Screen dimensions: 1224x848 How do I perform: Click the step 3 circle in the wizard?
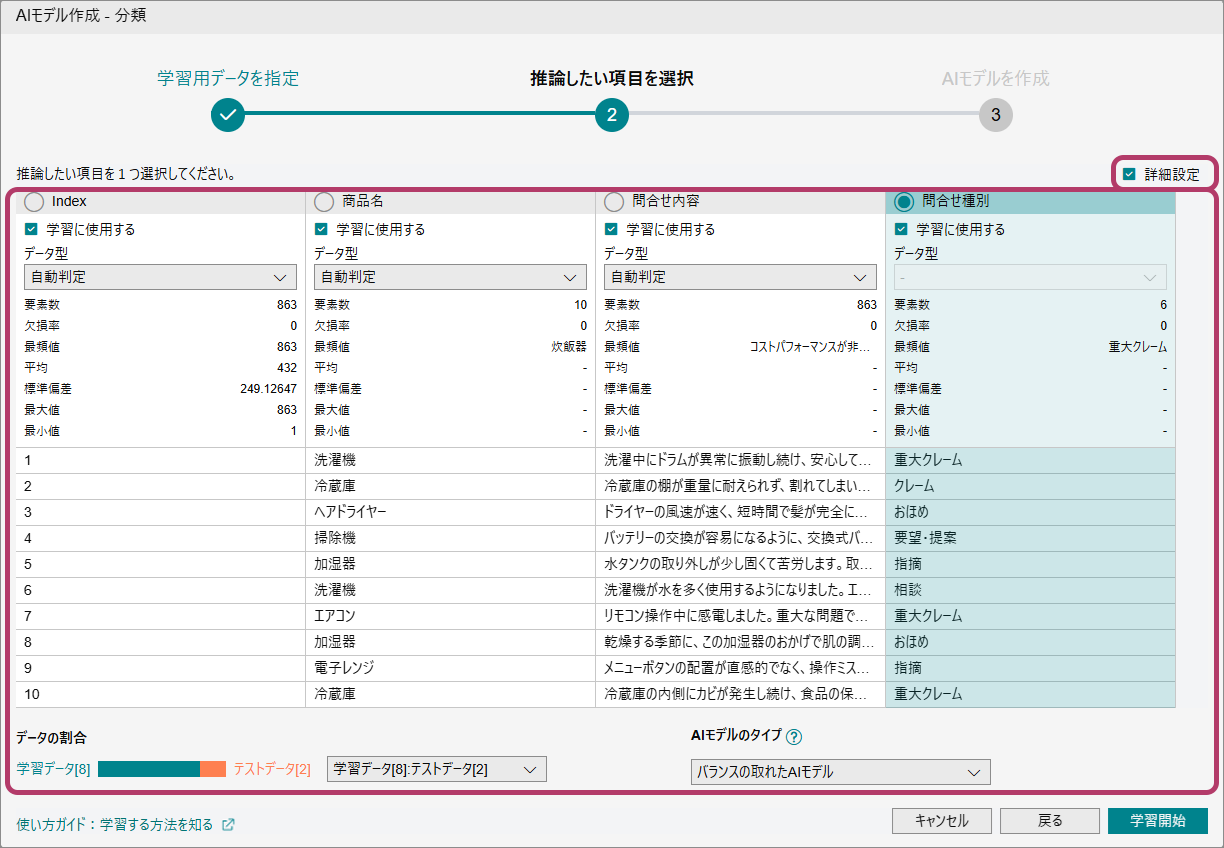click(996, 114)
